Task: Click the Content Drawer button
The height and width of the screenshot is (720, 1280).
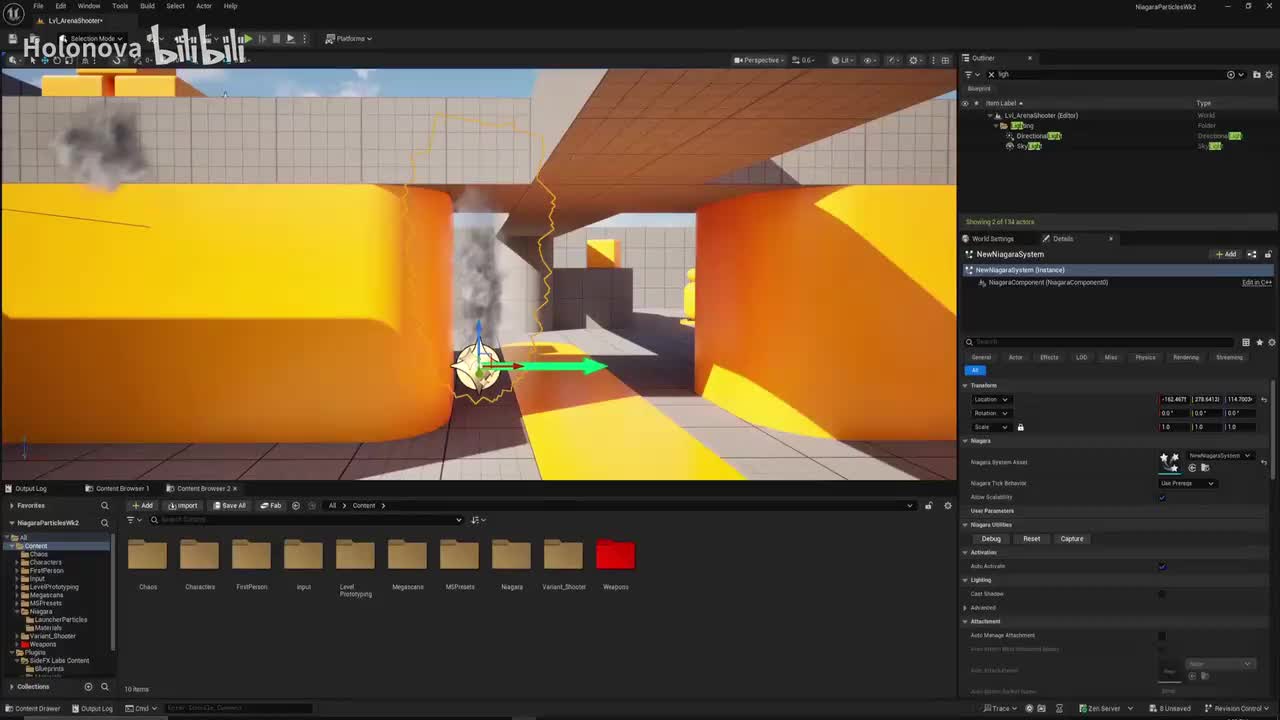Action: (33, 709)
